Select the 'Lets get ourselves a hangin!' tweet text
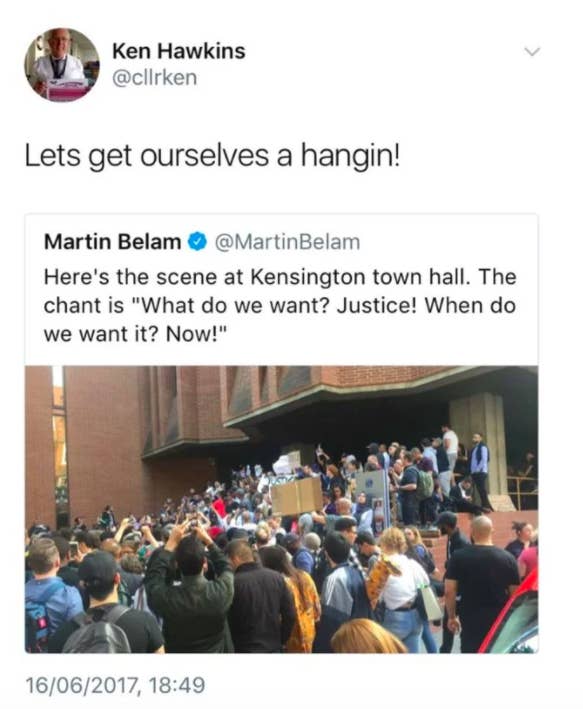The height and width of the screenshot is (709, 583). point(212,156)
